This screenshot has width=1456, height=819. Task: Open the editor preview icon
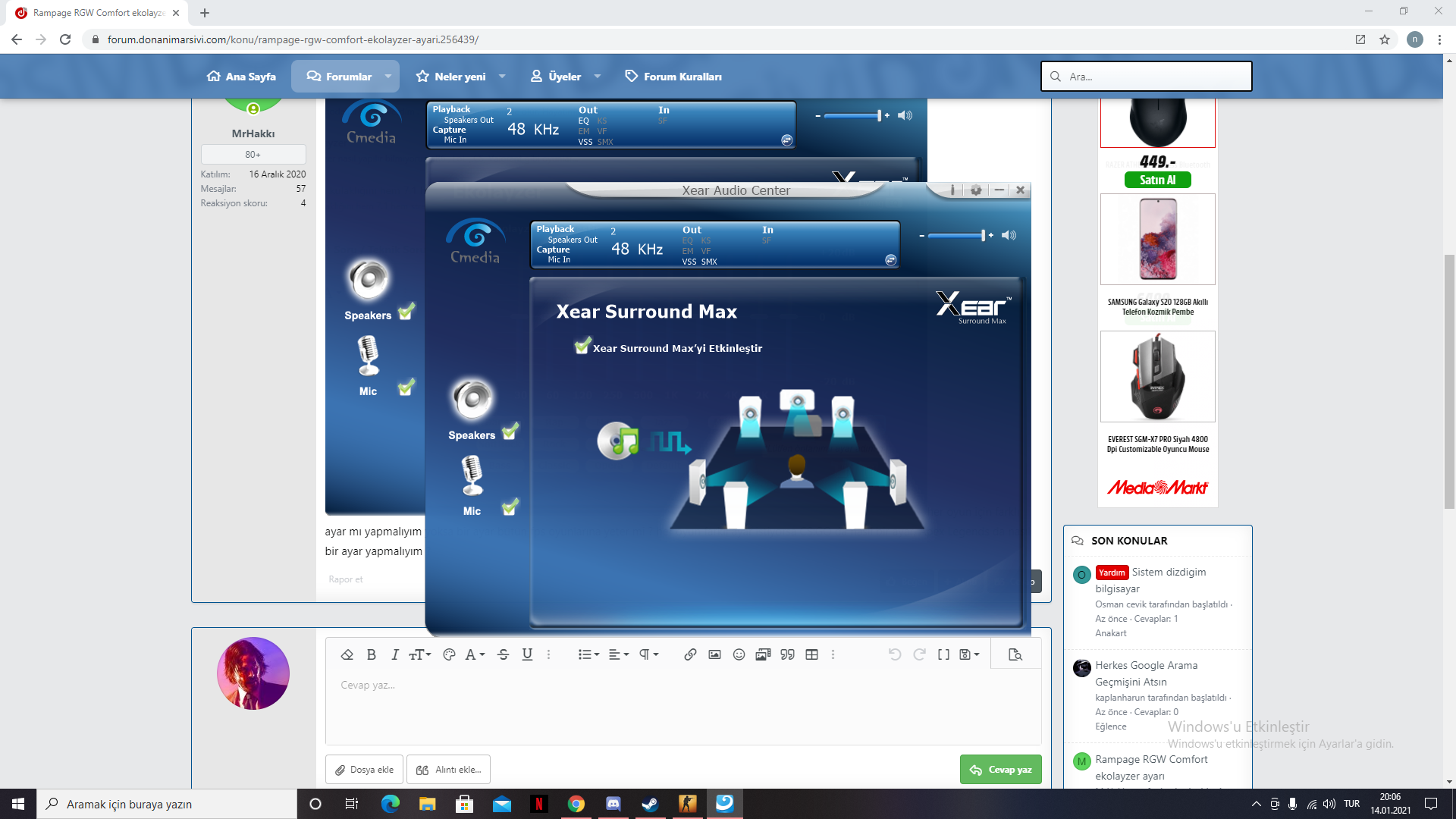(1015, 654)
